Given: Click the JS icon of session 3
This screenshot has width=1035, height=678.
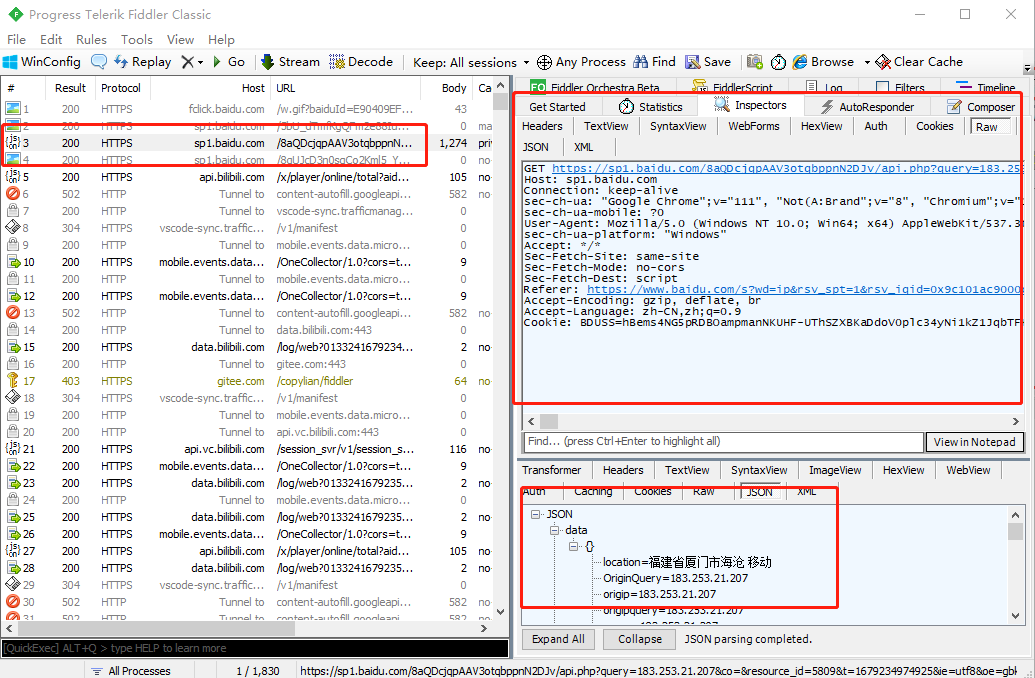Looking at the screenshot, I should point(12,143).
